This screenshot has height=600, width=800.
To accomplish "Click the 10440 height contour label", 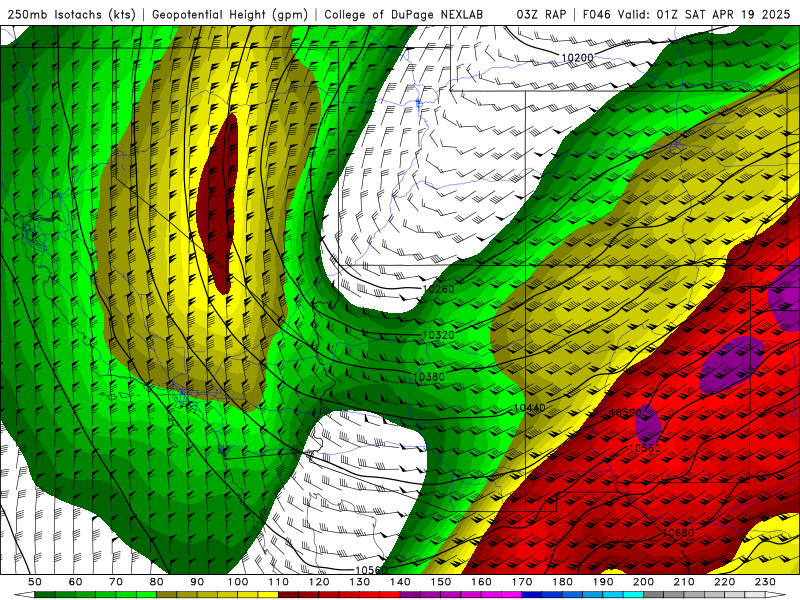I will (x=530, y=408).
